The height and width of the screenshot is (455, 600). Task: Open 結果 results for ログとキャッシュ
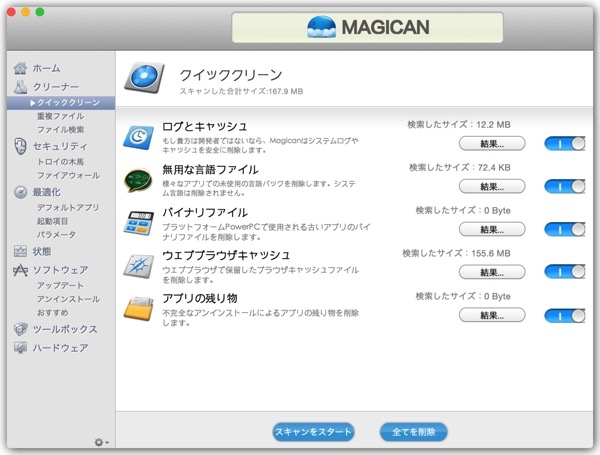[492, 144]
